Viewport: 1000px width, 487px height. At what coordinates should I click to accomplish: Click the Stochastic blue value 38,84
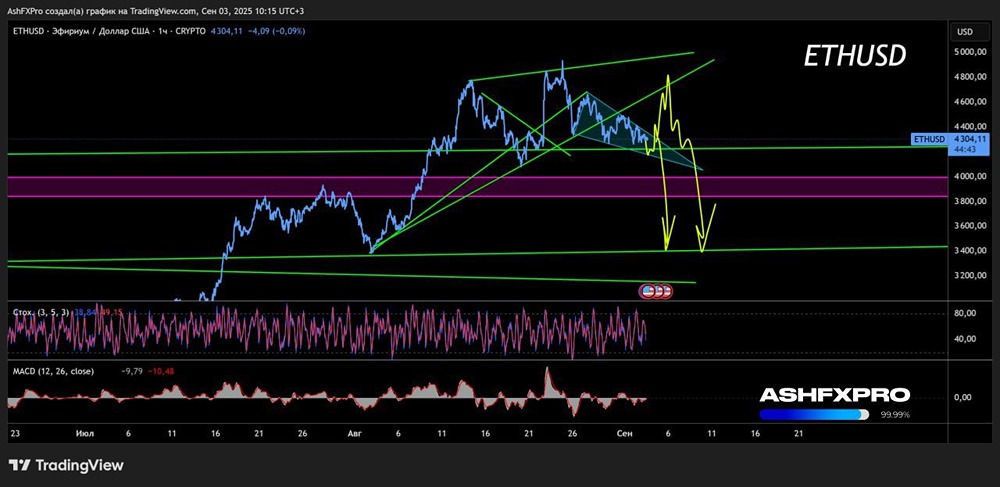click(85, 312)
